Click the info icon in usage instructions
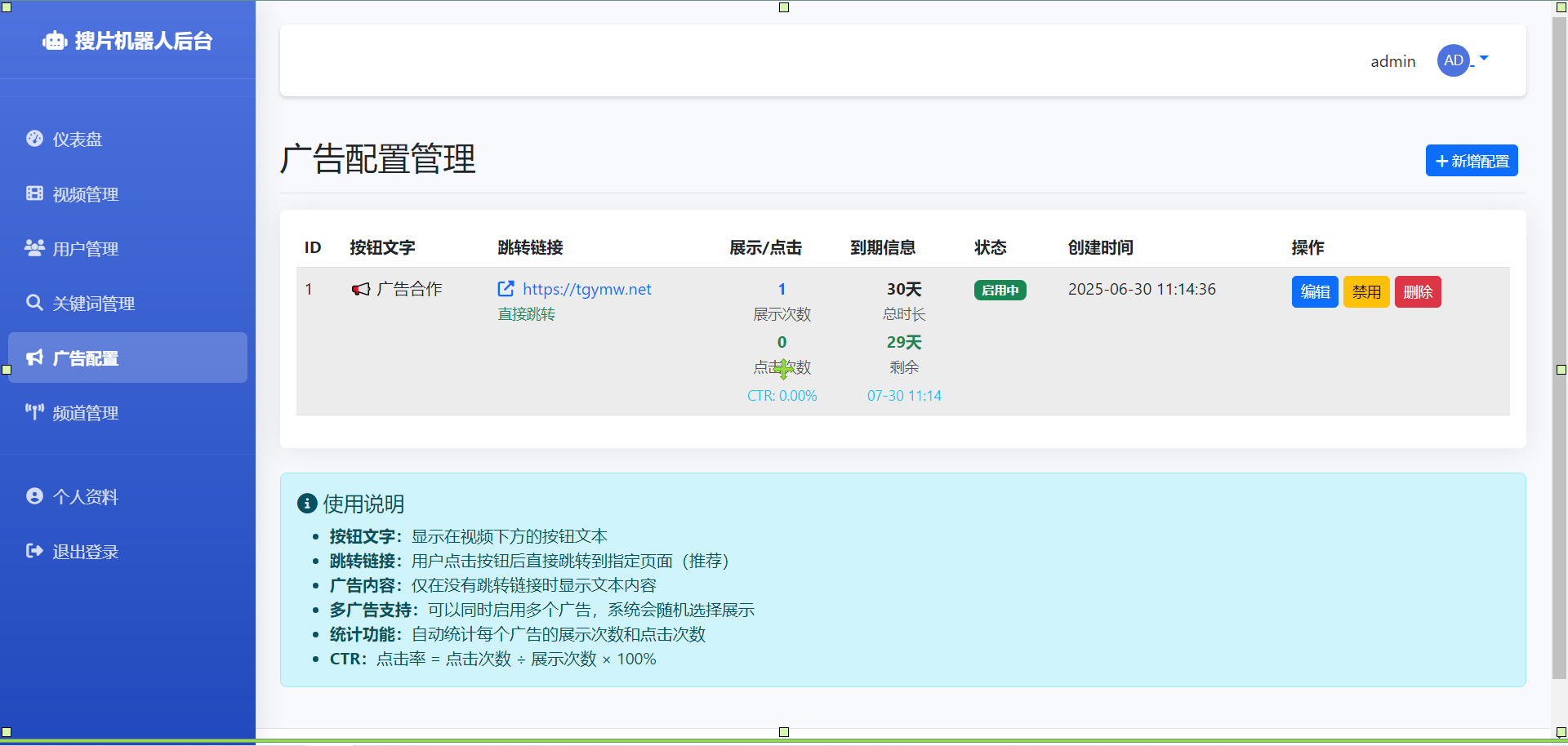Image resolution: width=1568 pixels, height=746 pixels. [307, 504]
